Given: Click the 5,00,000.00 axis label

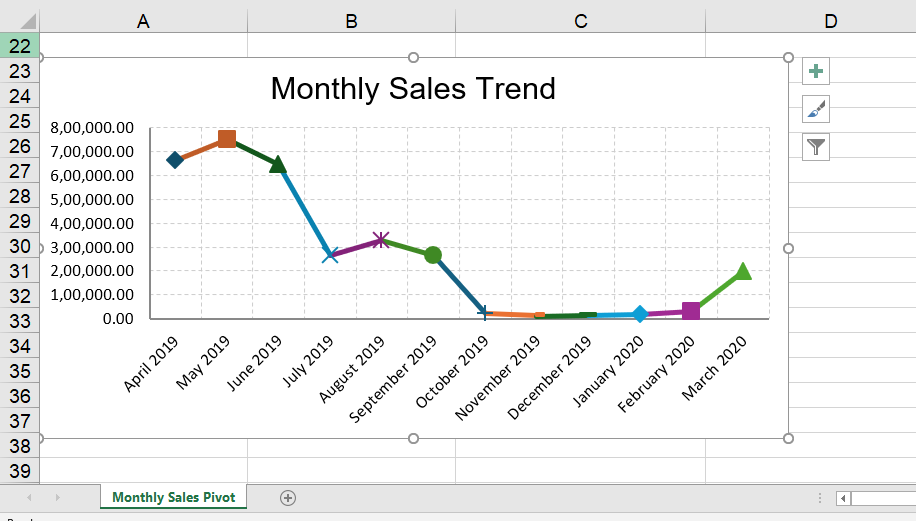Looking at the screenshot, I should click(x=92, y=199).
